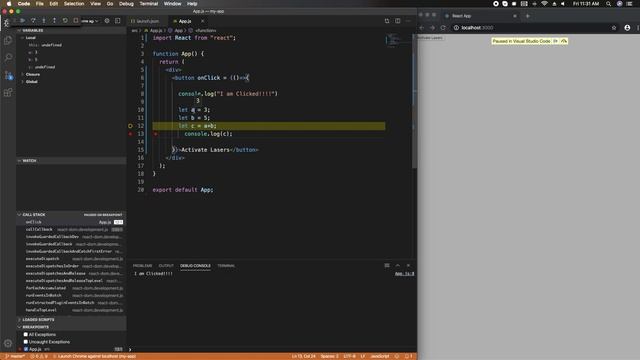This screenshot has height=360, width=640.
Task: Switch to the Problems panel tab
Action: [x=142, y=266]
